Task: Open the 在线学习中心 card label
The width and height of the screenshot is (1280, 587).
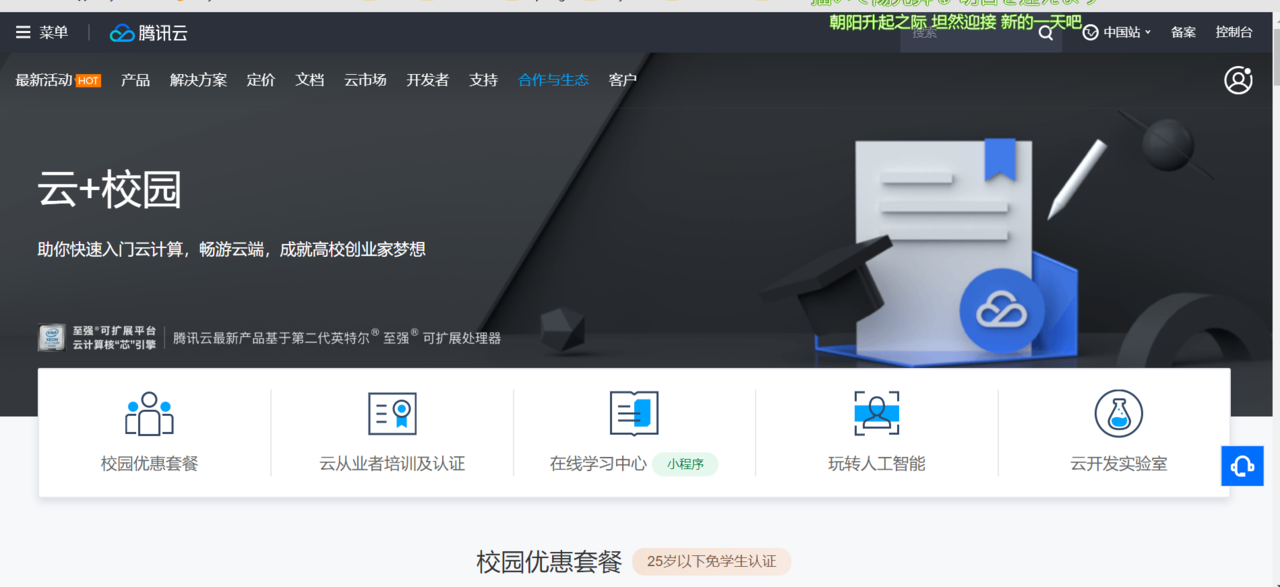Action: point(598,464)
